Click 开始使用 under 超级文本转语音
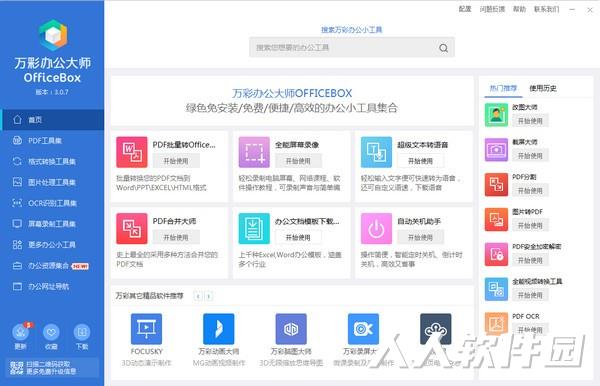Screen dimensions: 600x386 [420, 161]
